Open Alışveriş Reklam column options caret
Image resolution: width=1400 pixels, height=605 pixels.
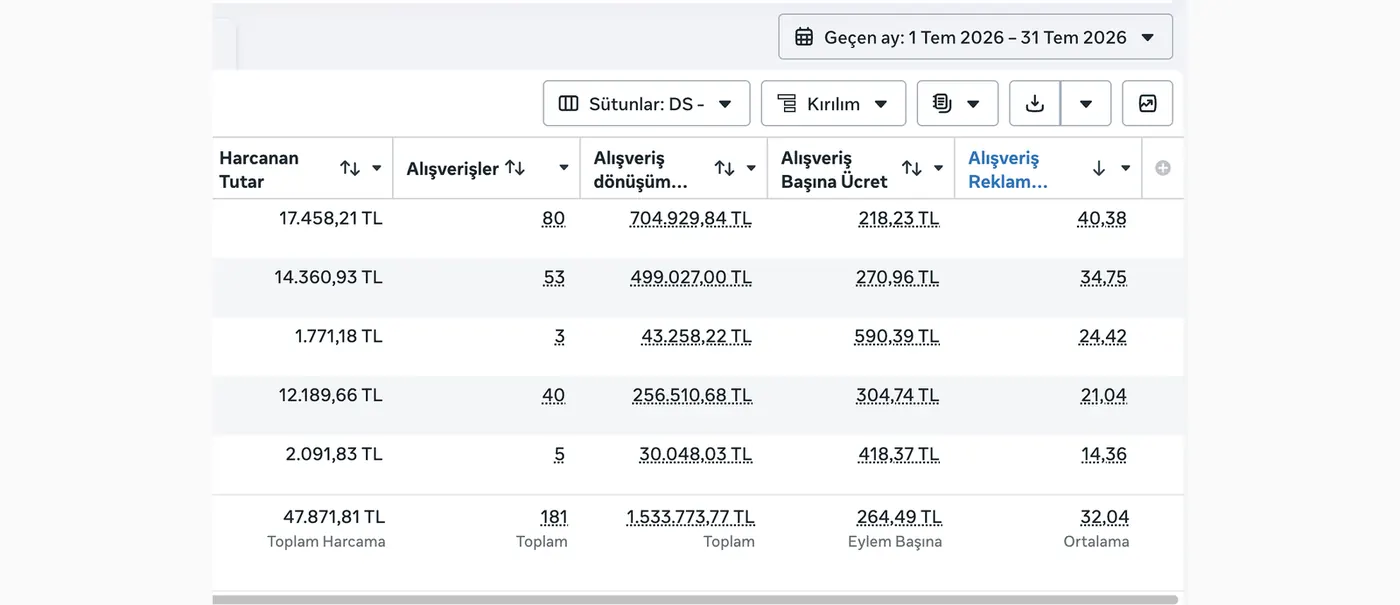(x=1126, y=168)
